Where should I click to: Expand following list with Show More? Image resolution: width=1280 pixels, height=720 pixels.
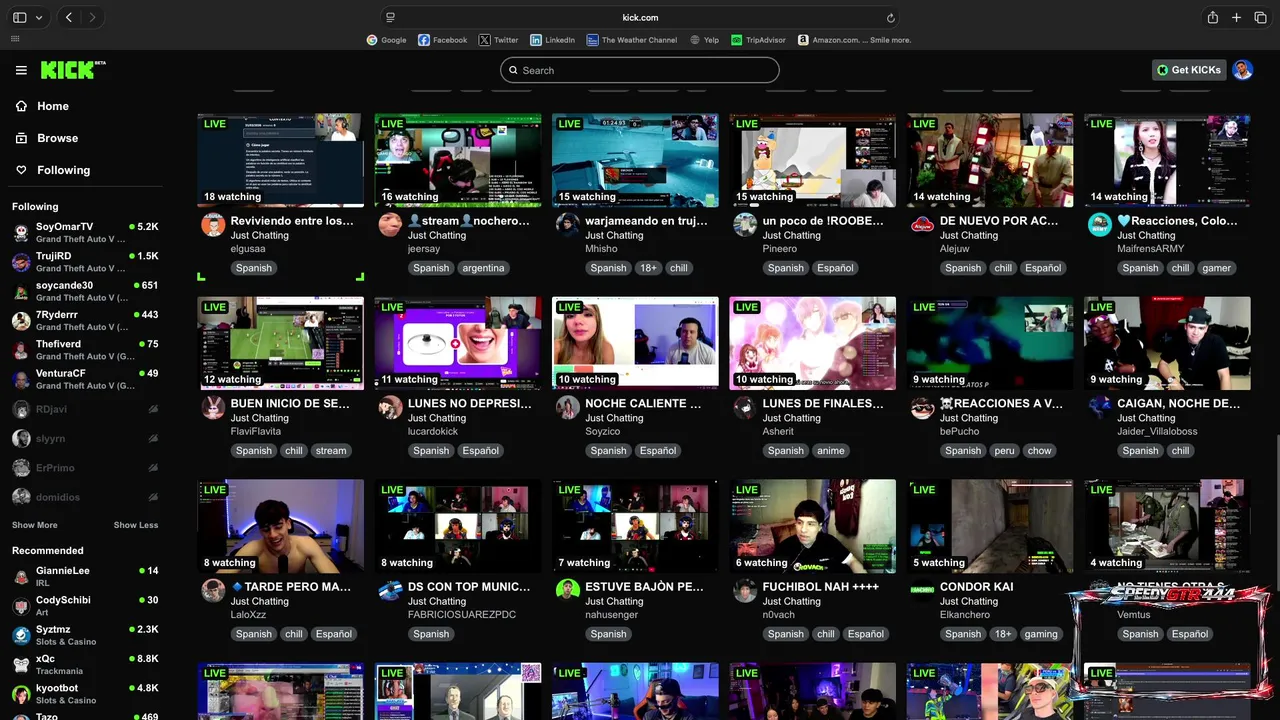coord(35,525)
